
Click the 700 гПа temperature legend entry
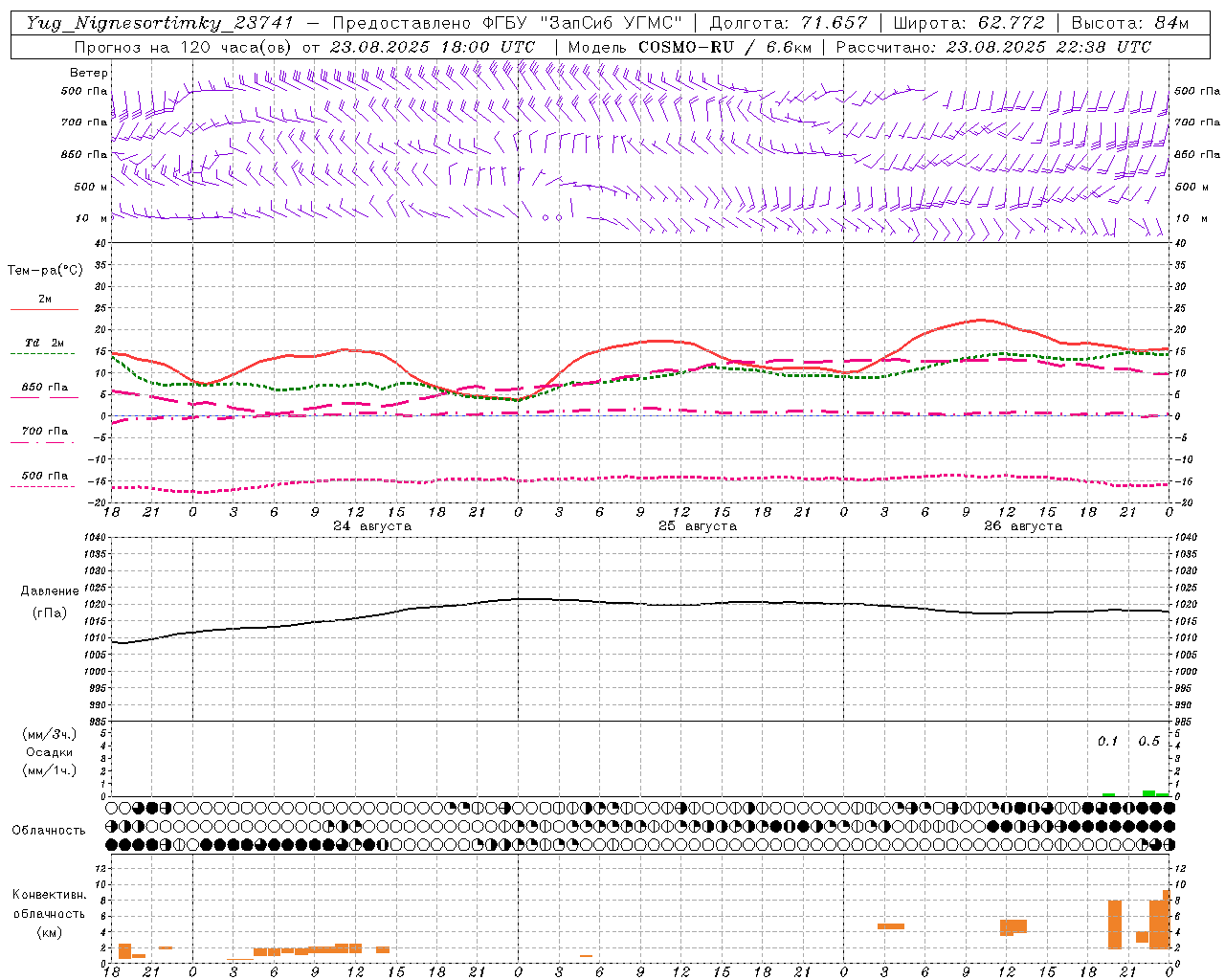click(45, 432)
